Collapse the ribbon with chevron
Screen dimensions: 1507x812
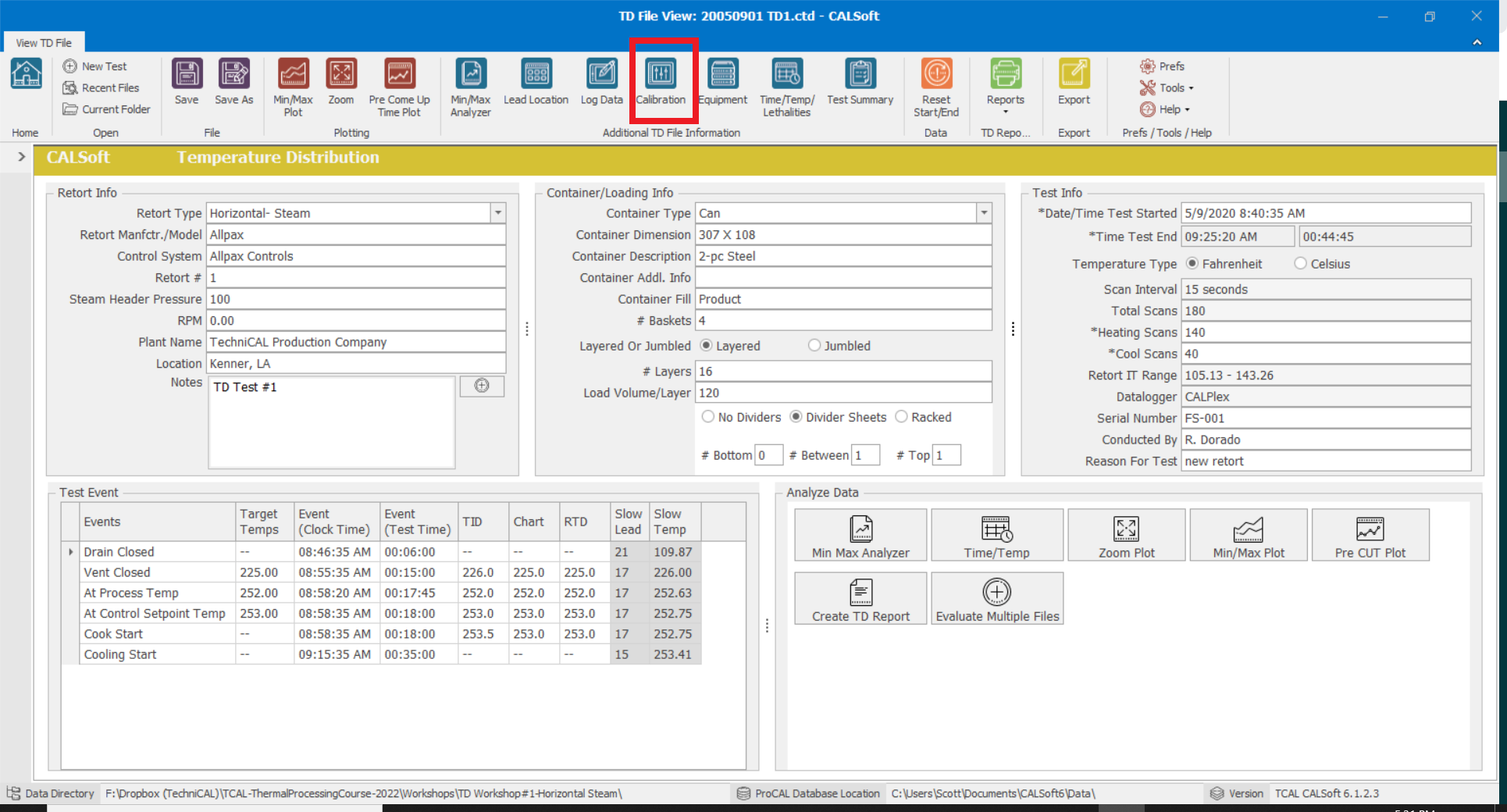coord(1477,42)
